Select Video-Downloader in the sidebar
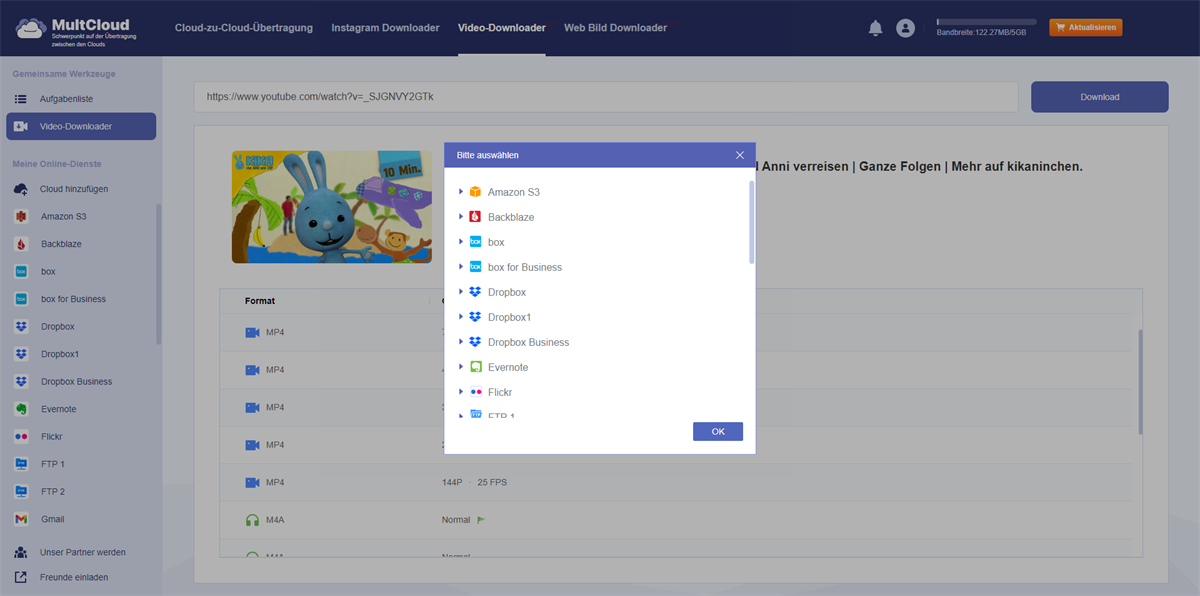This screenshot has width=1200, height=596. [81, 126]
